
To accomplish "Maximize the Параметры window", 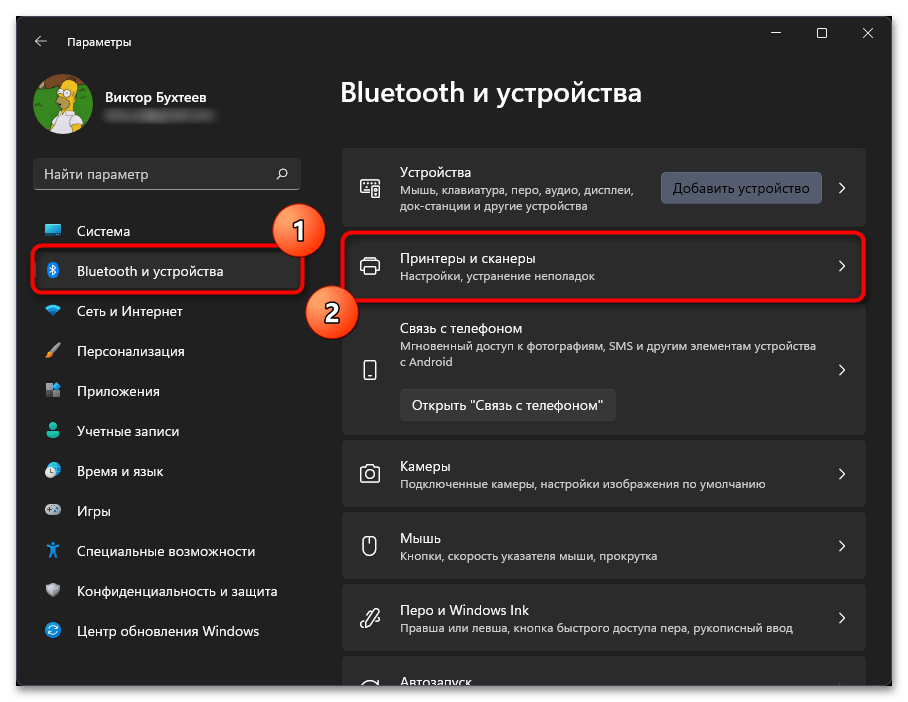I will point(822,33).
